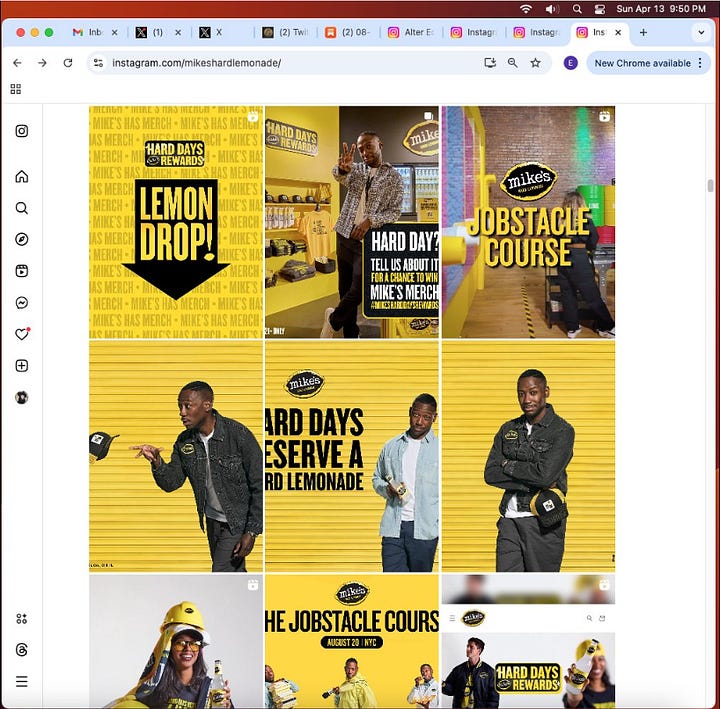Open the Lemon Drop merch post
720x709 pixels.
pyautogui.click(x=176, y=222)
